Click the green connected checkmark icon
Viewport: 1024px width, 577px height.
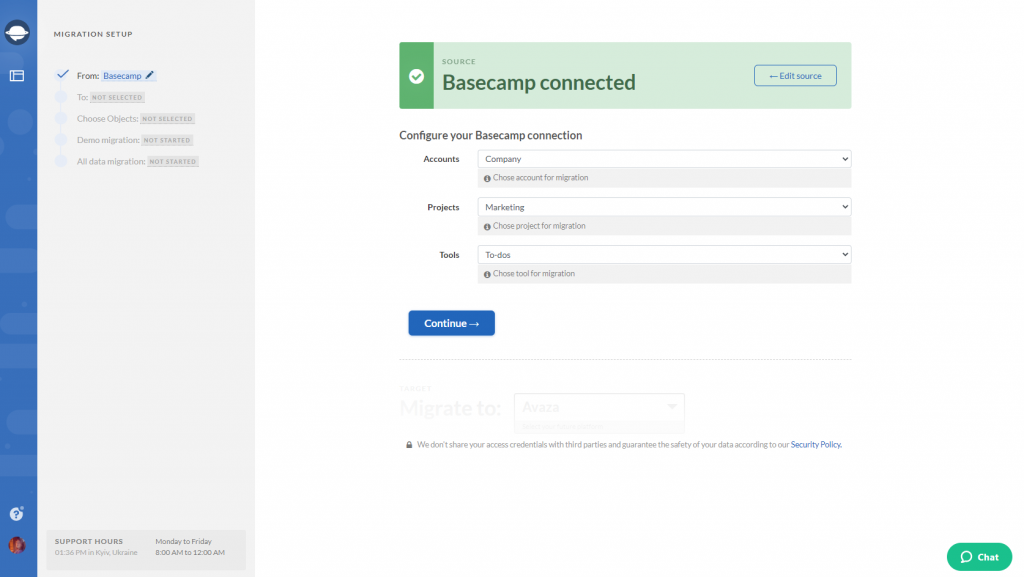[x=417, y=76]
